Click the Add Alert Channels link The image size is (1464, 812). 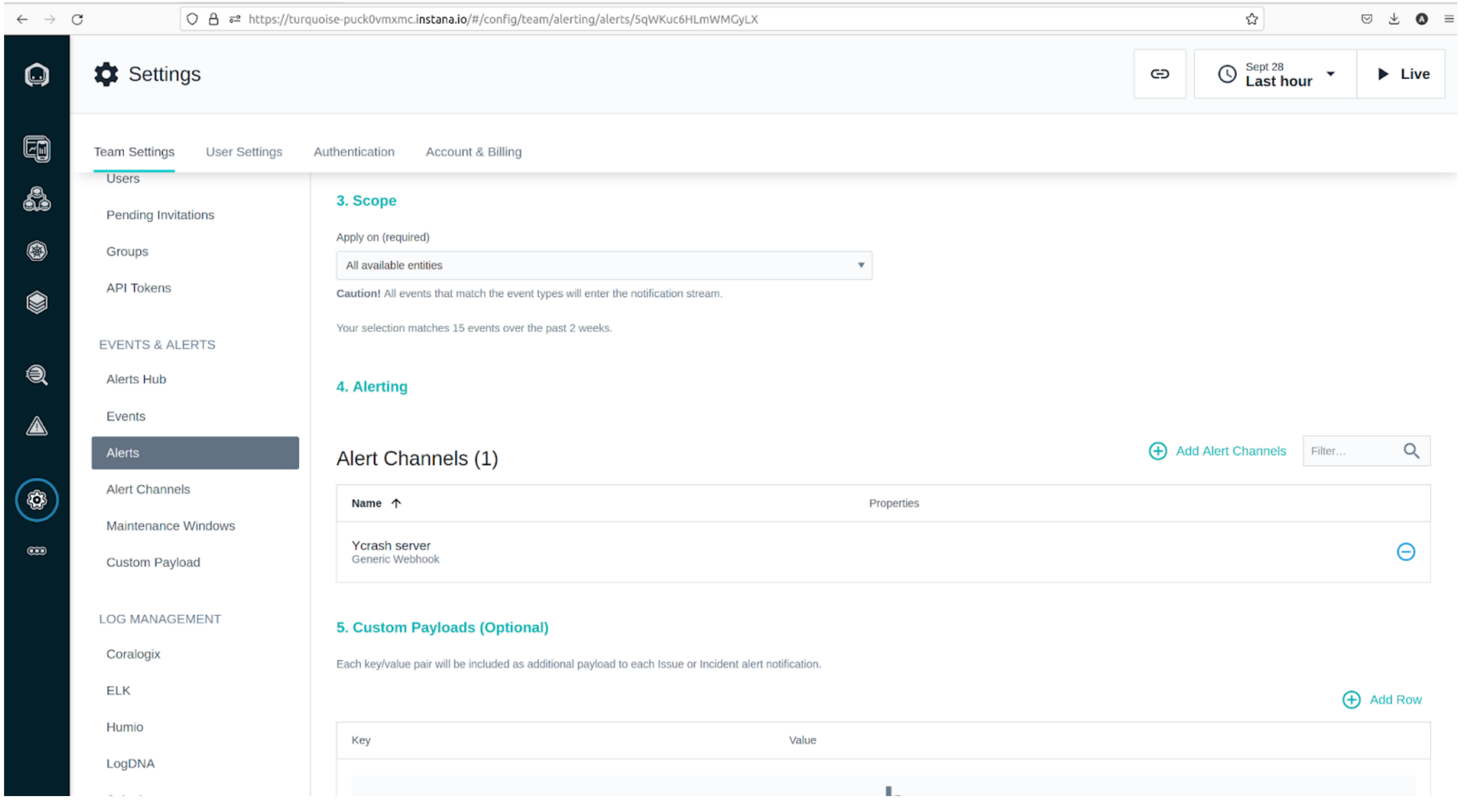pos(1231,451)
